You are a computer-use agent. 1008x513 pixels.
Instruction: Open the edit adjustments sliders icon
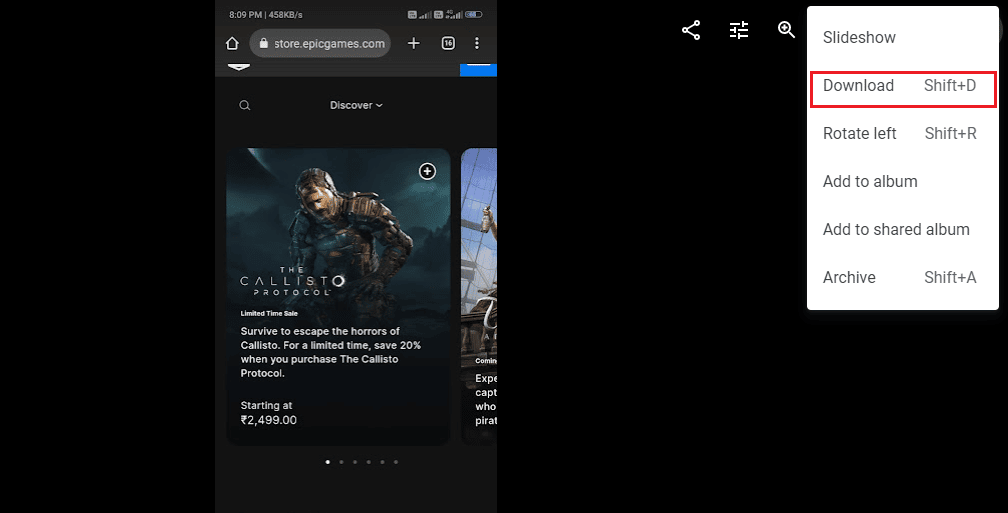pos(739,30)
